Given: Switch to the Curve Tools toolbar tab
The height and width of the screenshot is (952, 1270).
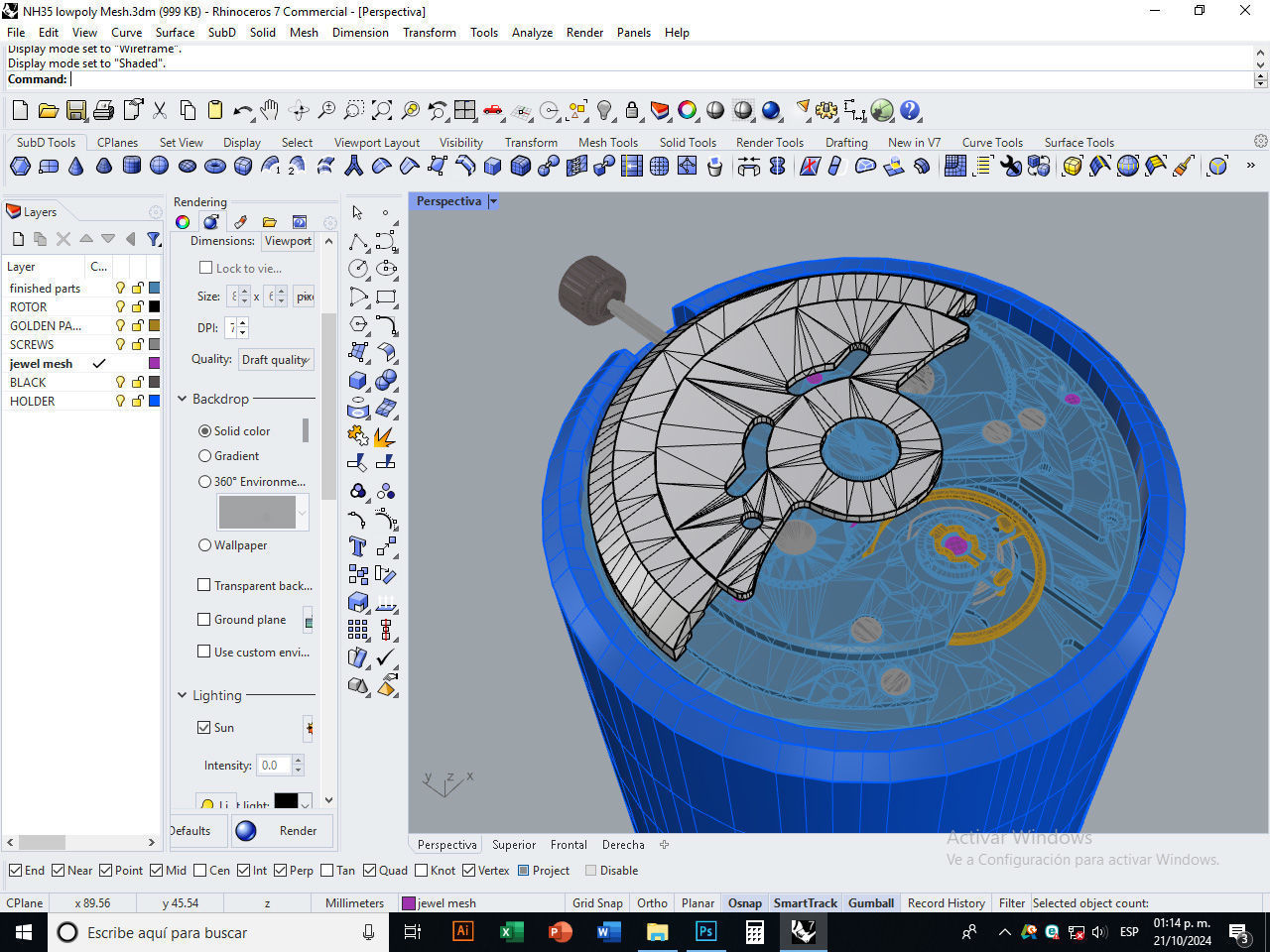Looking at the screenshot, I should (992, 143).
